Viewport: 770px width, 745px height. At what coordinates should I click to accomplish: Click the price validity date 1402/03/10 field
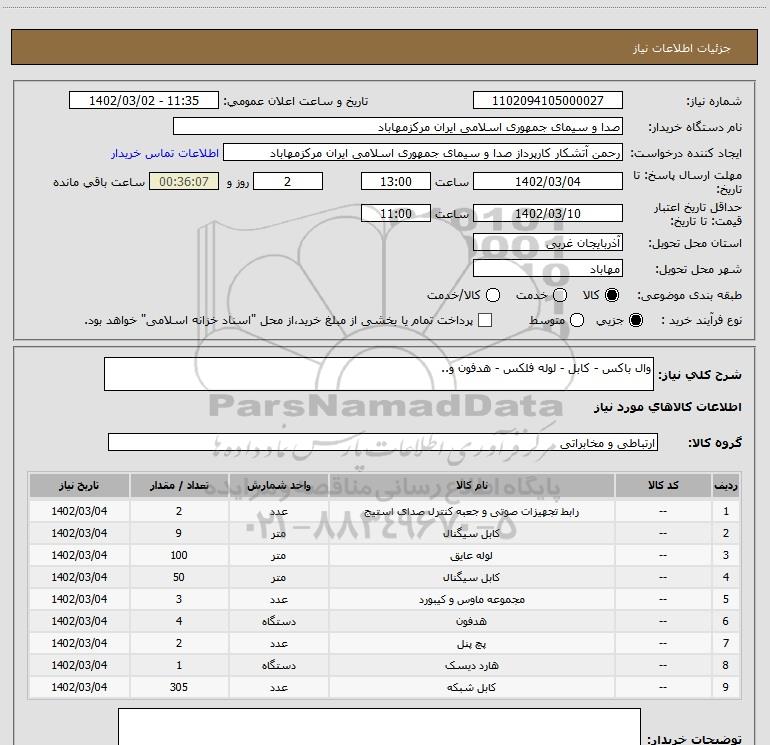click(548, 213)
